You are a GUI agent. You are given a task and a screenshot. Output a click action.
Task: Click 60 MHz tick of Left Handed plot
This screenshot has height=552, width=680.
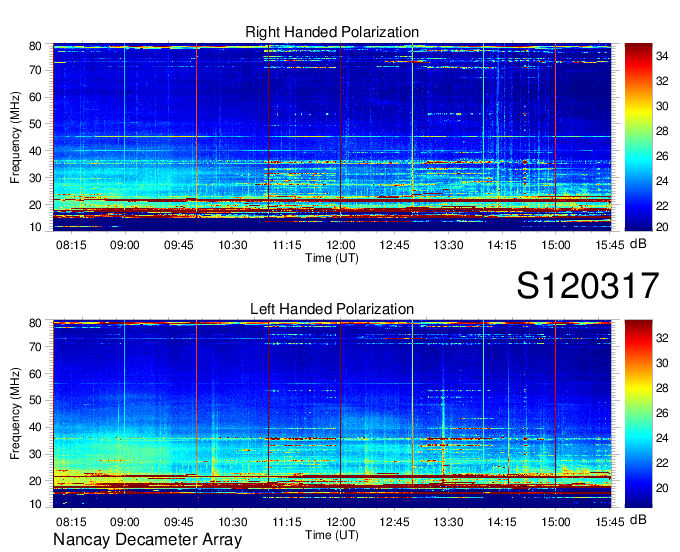point(35,374)
